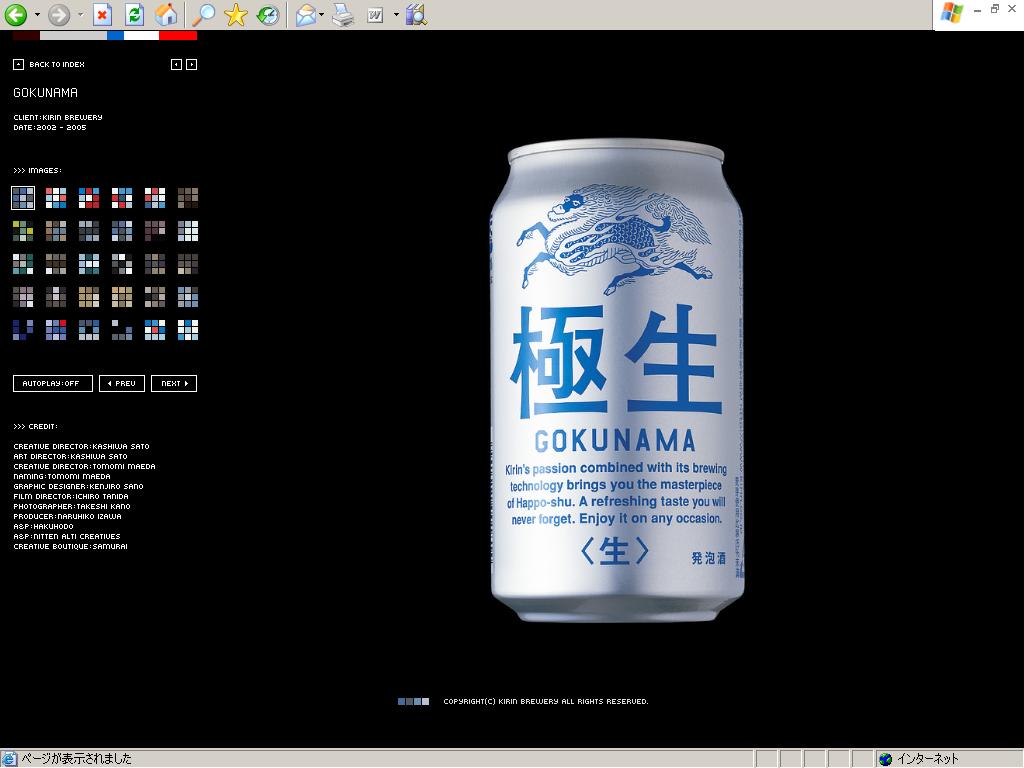Click the small left arrow box above the title
Image resolution: width=1024 pixels, height=768 pixels.
176,64
